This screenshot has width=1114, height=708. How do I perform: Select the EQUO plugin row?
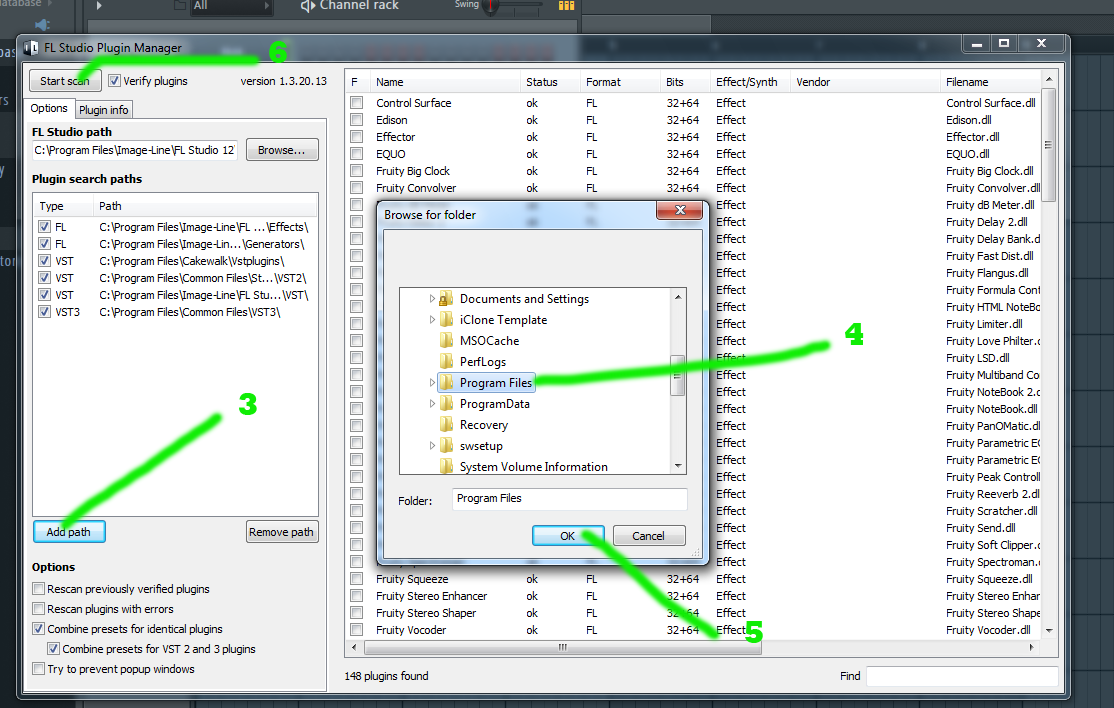click(696, 154)
